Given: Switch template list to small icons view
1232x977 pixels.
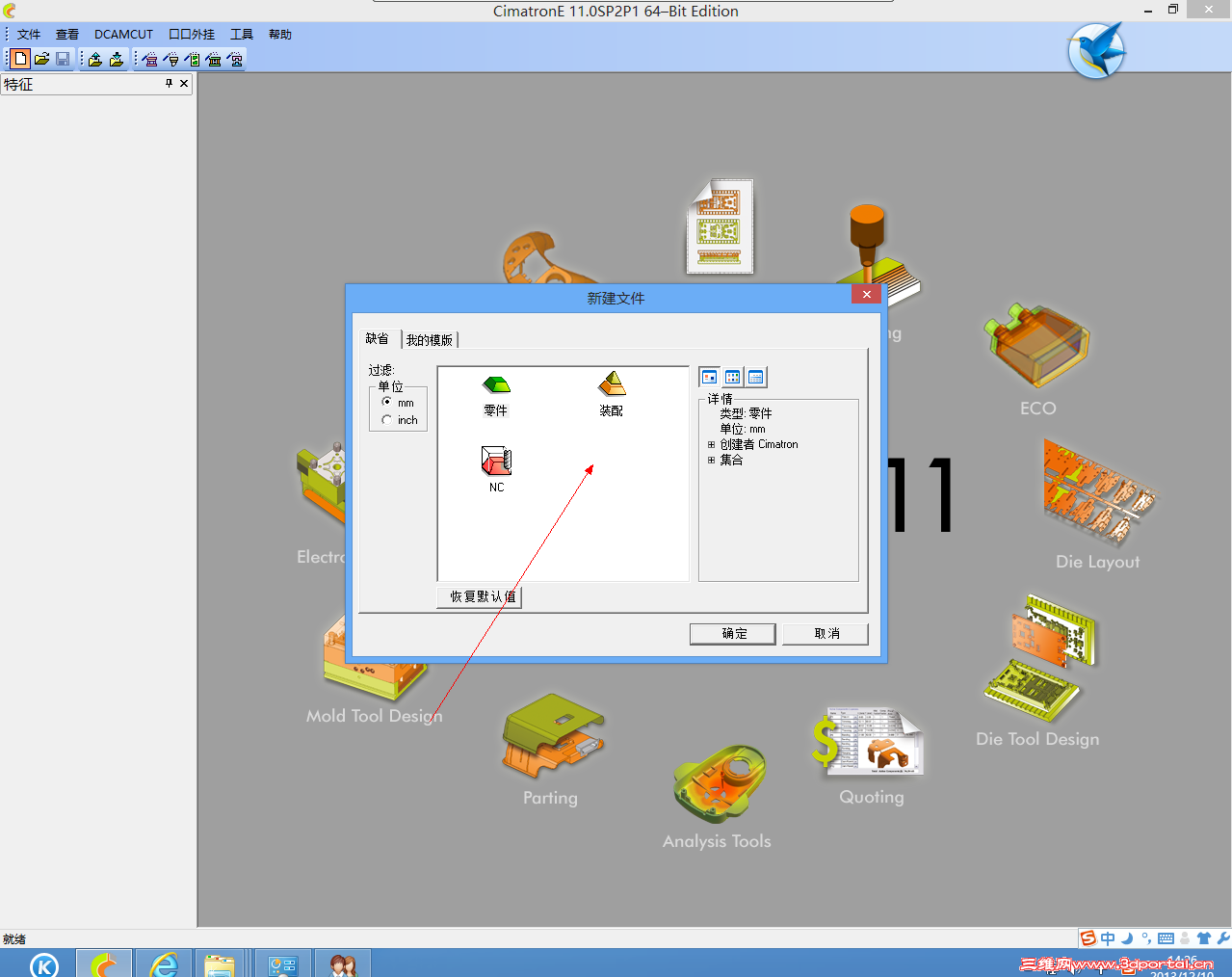Looking at the screenshot, I should [x=733, y=377].
